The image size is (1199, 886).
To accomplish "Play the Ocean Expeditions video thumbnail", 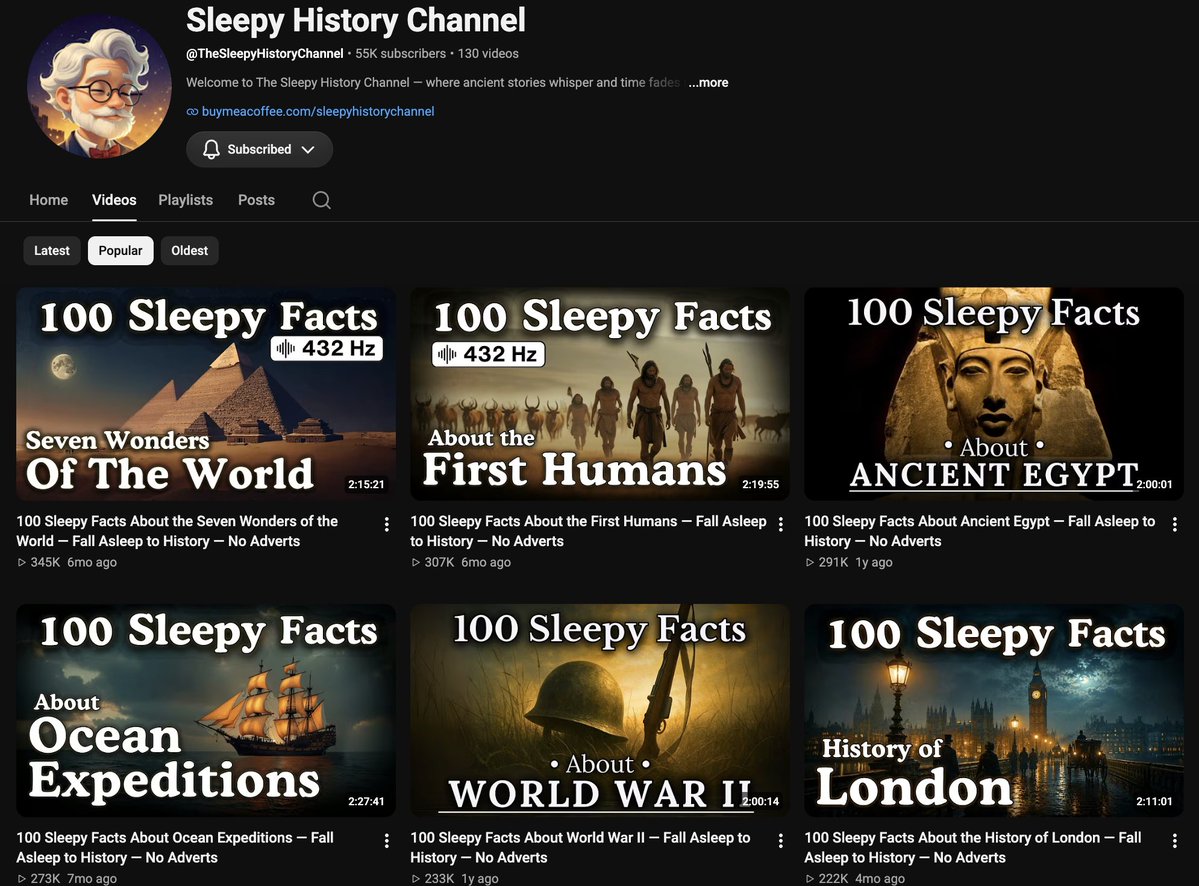I will click(x=206, y=710).
